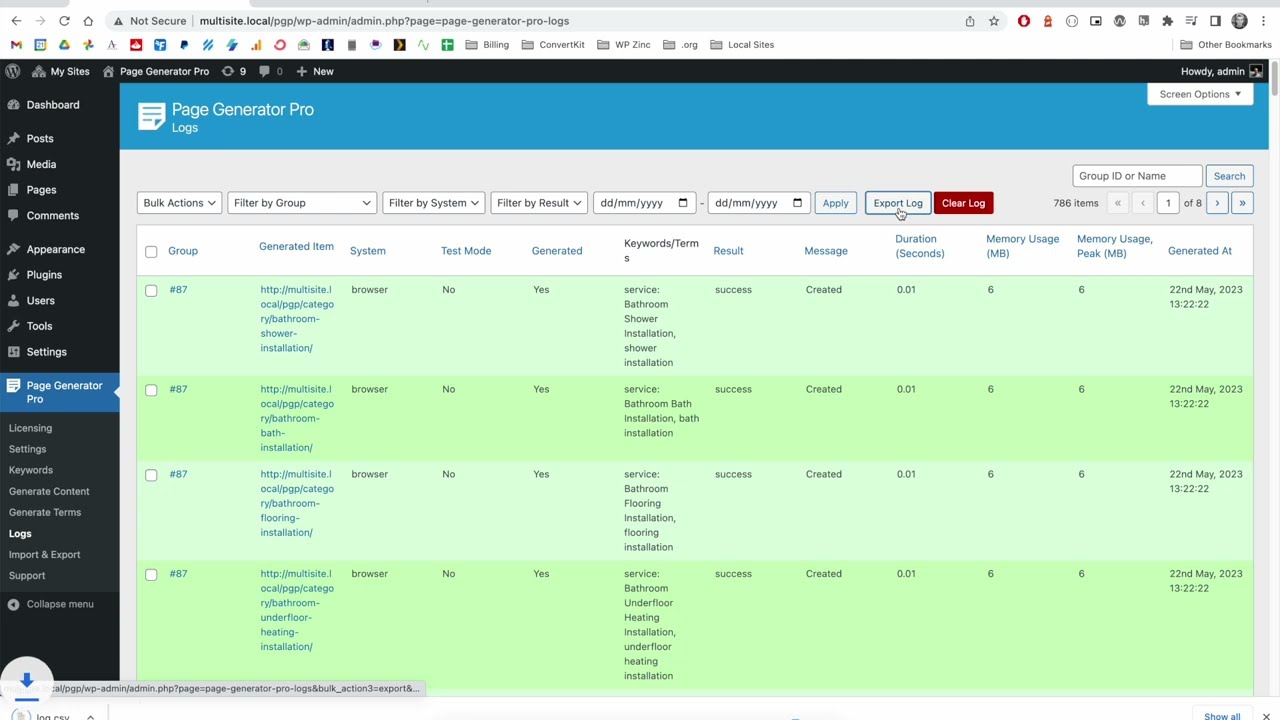Open the Bulk Actions dropdown
This screenshot has width=1280, height=720.
pos(179,203)
